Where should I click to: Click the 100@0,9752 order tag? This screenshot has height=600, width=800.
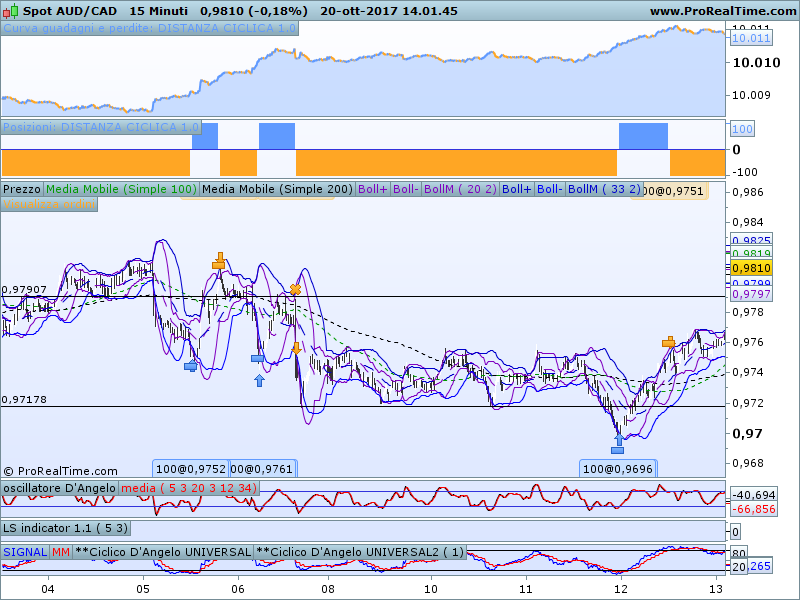click(x=190, y=469)
